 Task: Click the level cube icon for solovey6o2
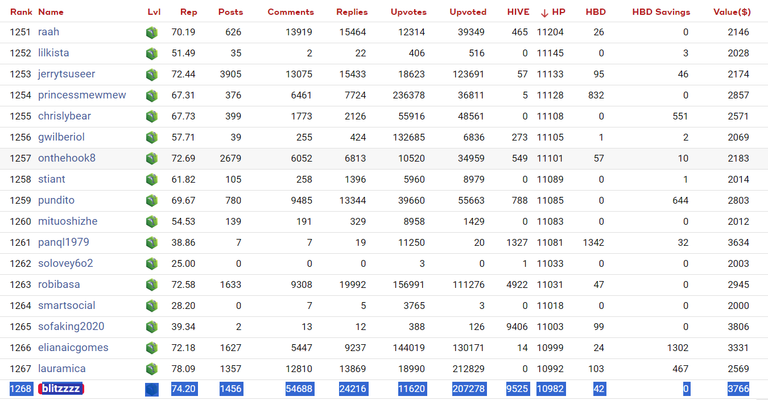(x=152, y=264)
